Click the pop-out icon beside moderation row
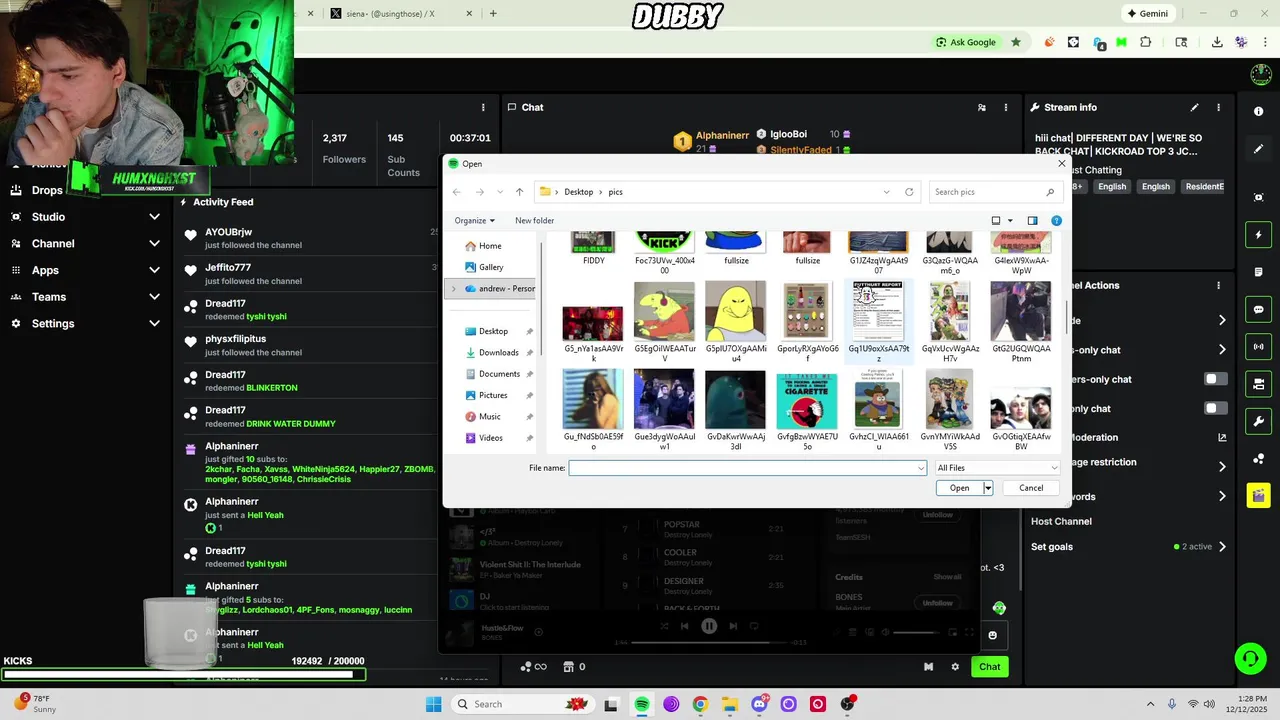The image size is (1280, 720). (1222, 437)
